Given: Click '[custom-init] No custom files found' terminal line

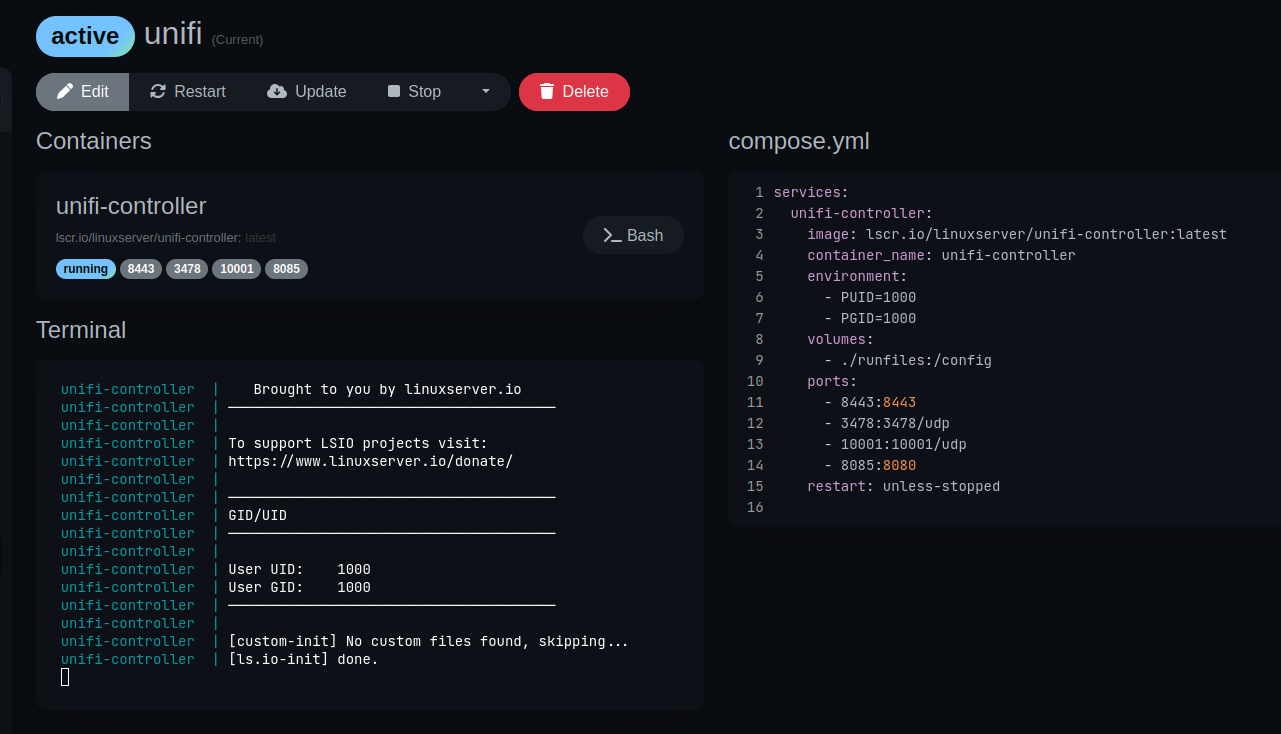Looking at the screenshot, I should coord(428,641).
